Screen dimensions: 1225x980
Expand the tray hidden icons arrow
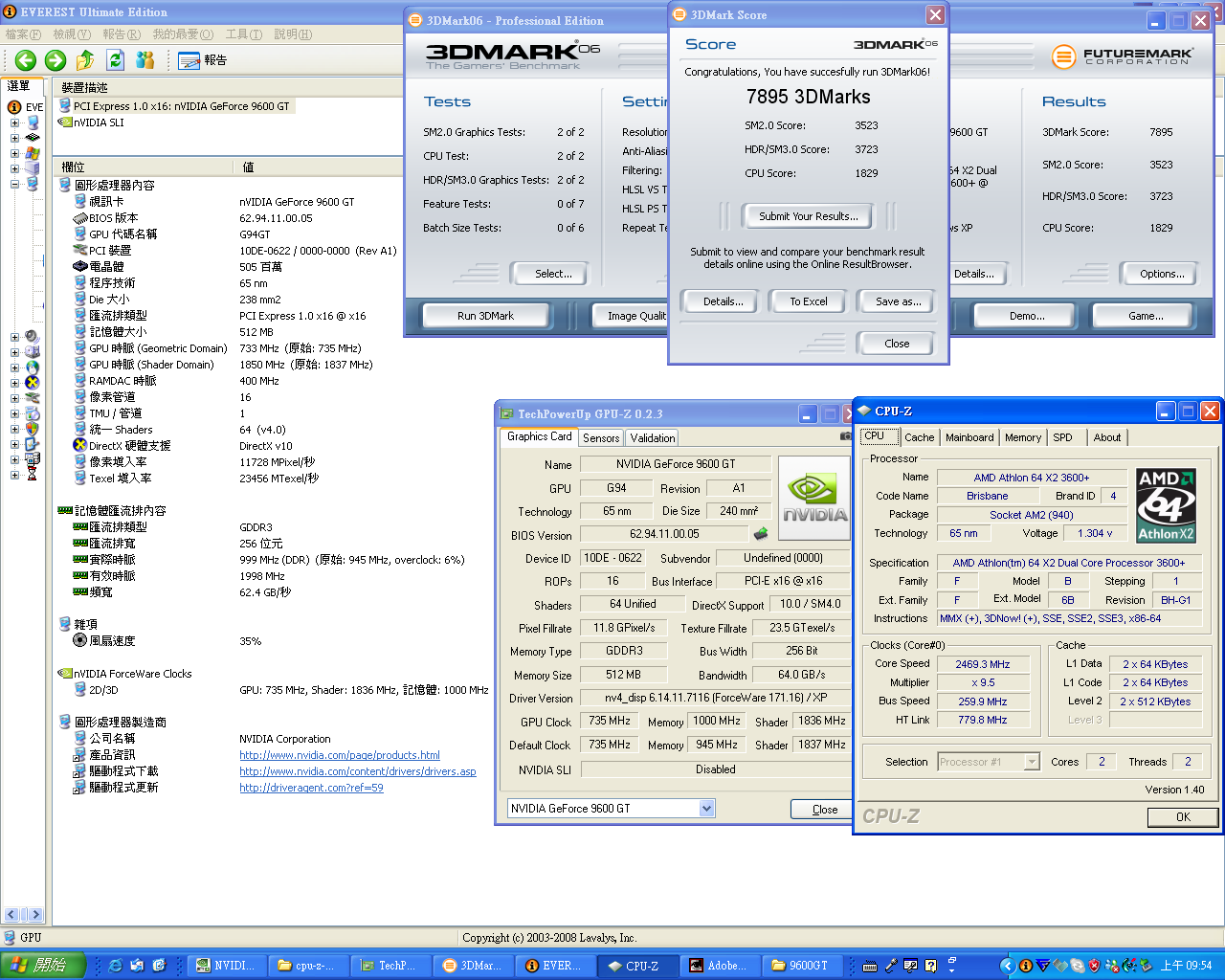(x=1009, y=966)
